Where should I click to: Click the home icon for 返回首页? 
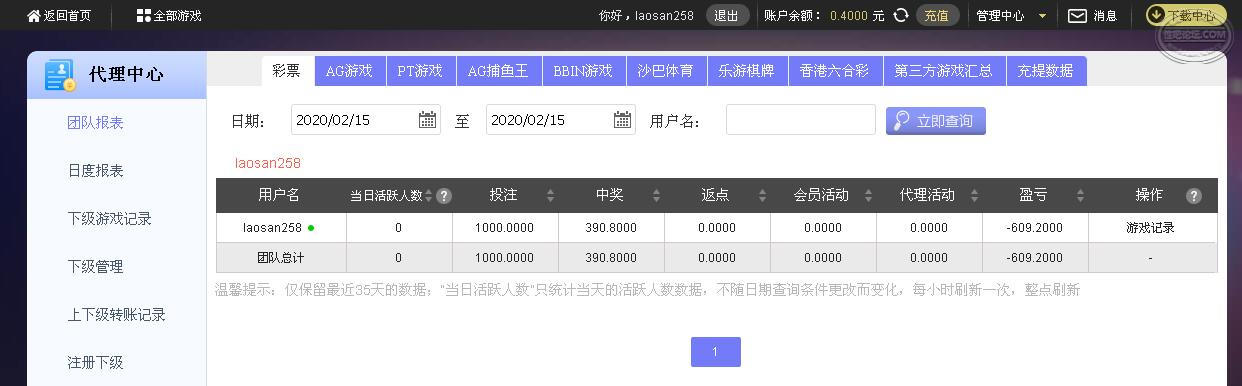[x=34, y=16]
